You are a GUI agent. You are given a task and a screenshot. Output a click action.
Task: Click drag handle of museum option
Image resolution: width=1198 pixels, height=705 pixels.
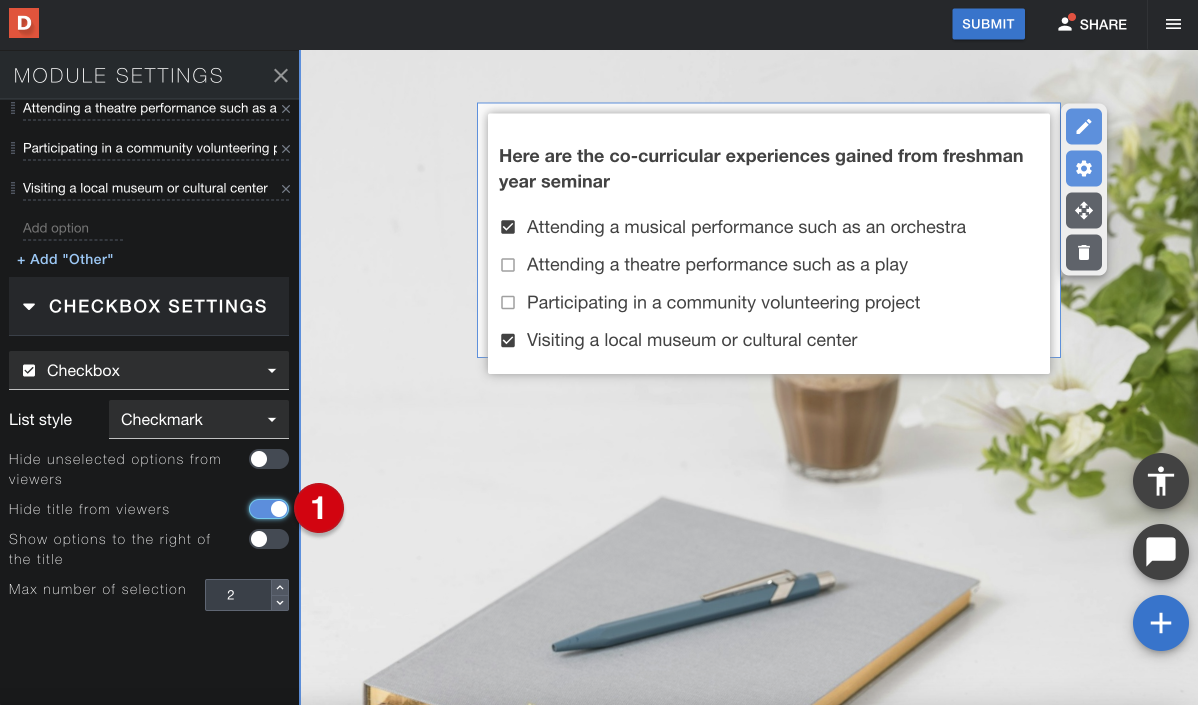13,188
